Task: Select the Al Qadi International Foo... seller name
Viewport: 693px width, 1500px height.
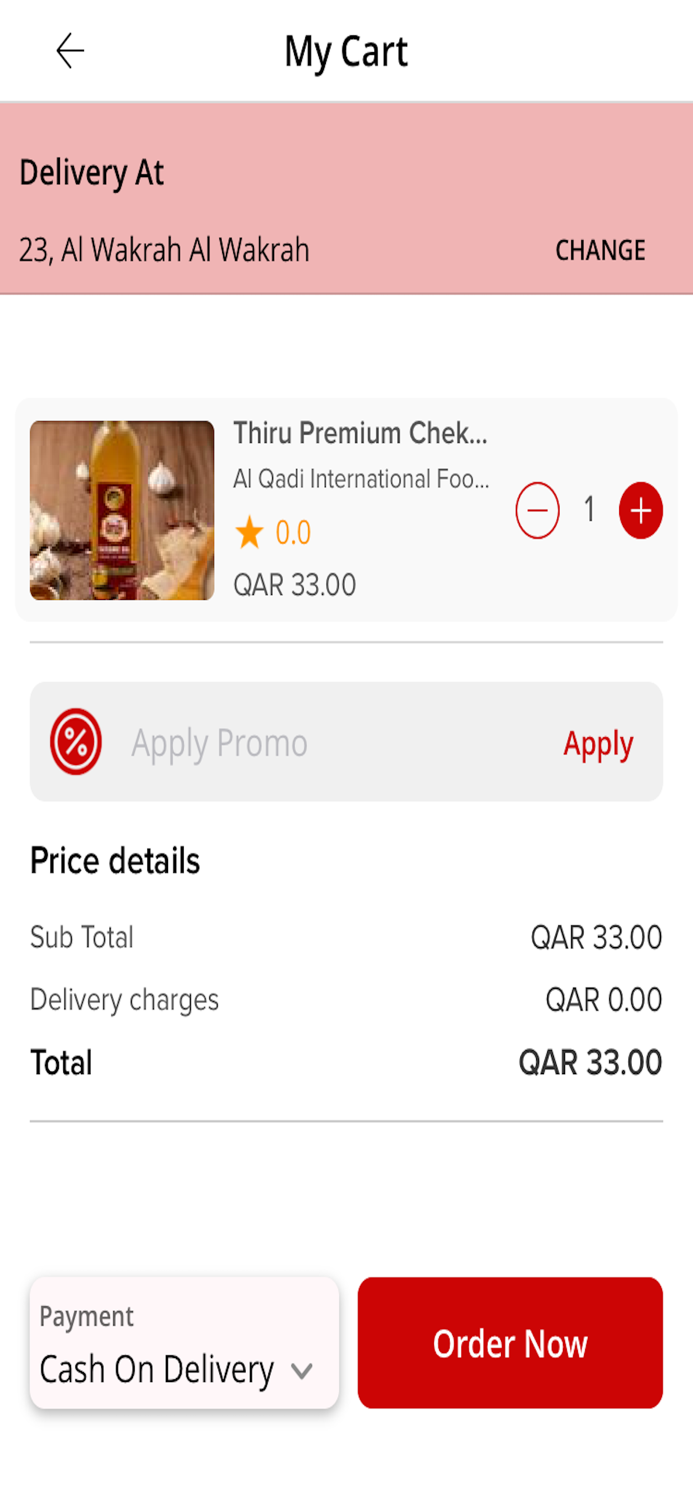Action: [x=362, y=479]
